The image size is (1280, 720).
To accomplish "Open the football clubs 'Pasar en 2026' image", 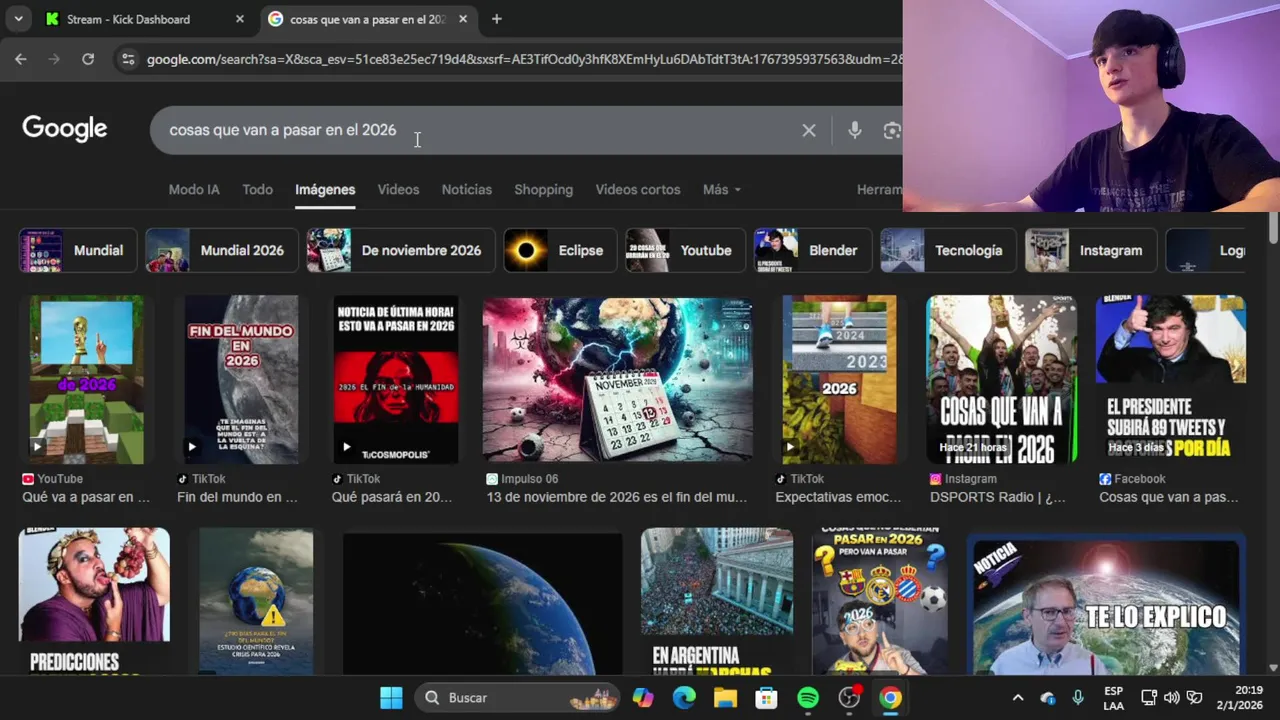I will (x=879, y=602).
